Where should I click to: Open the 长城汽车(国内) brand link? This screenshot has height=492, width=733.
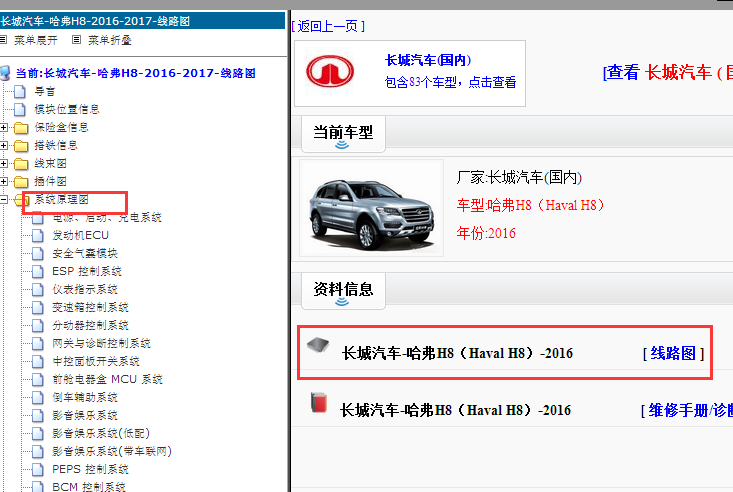(428, 60)
